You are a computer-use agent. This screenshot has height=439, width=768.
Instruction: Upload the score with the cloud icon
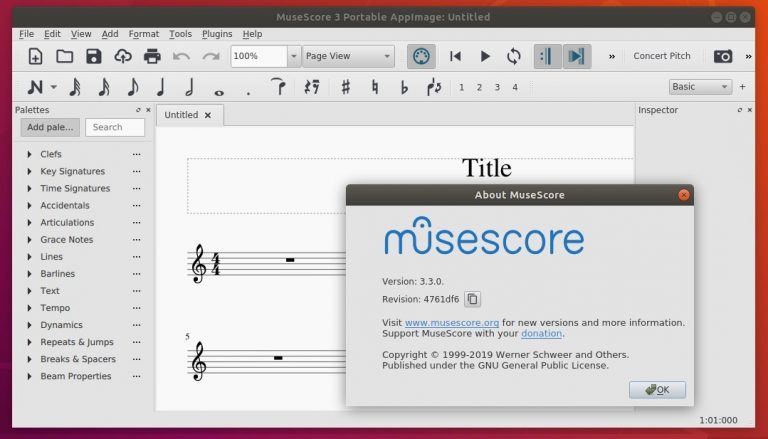tap(123, 56)
